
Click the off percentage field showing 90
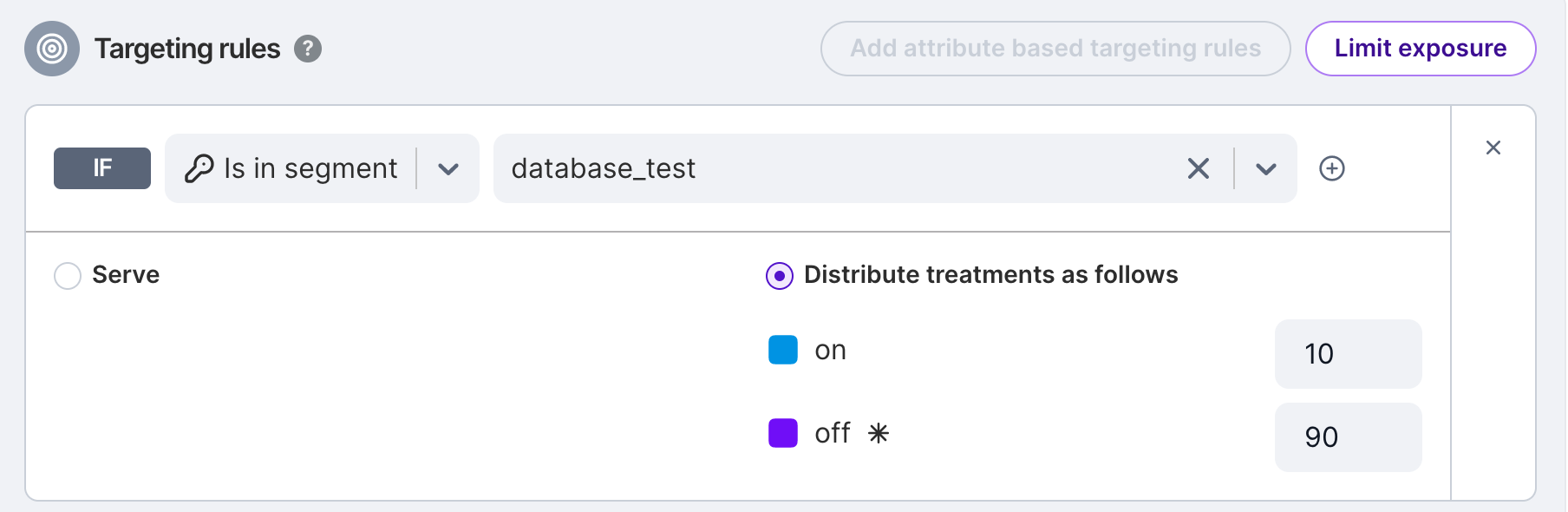pos(1348,437)
